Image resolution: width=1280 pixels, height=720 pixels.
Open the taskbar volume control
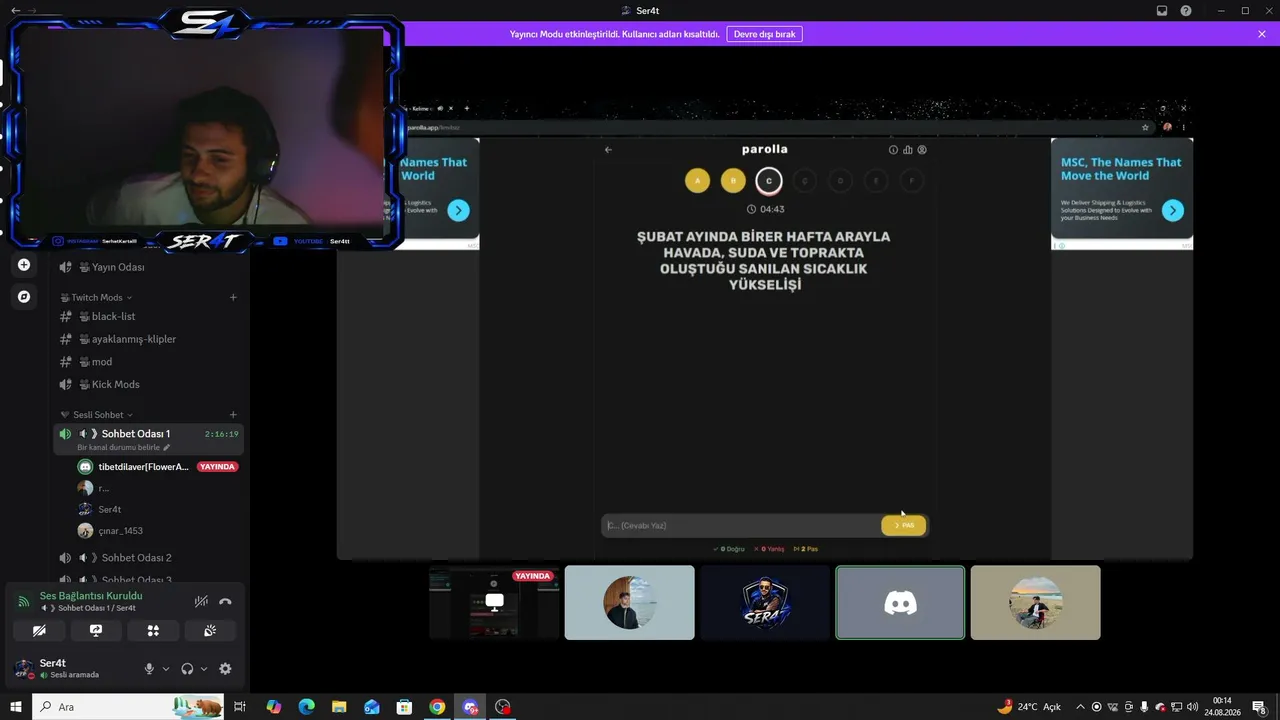click(x=1191, y=707)
